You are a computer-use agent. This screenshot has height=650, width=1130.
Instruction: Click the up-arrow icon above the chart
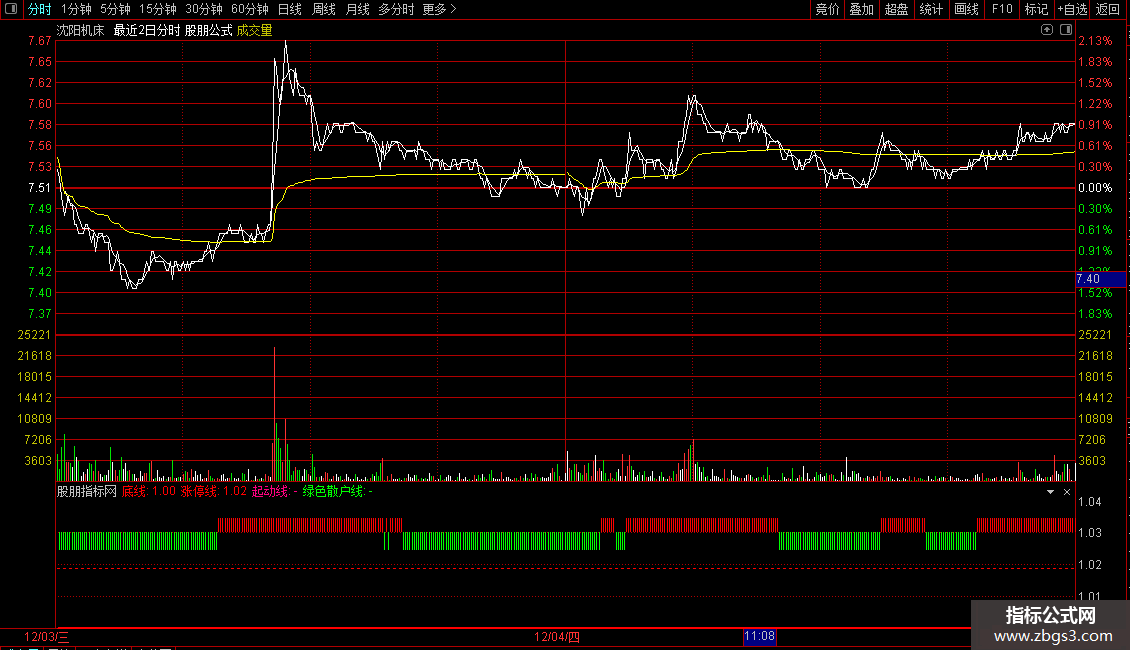tap(1046, 30)
